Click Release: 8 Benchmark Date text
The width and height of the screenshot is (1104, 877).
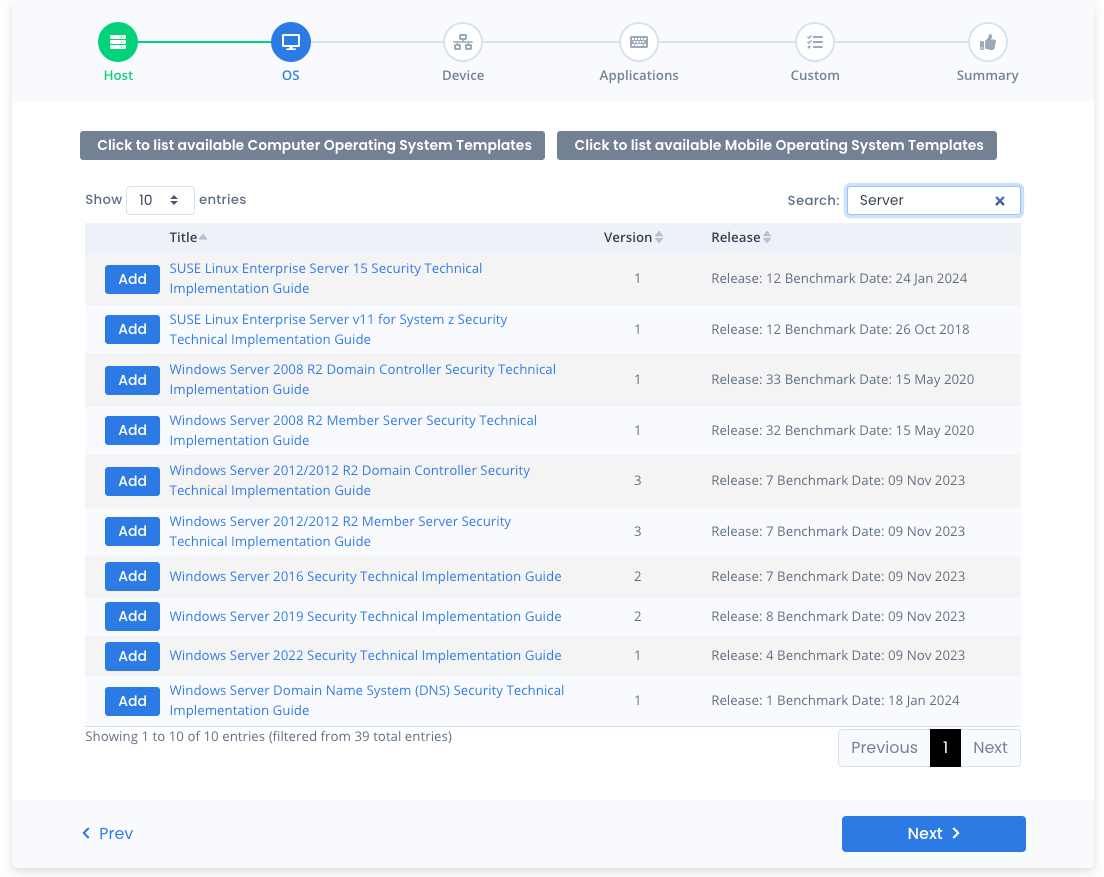[838, 617]
